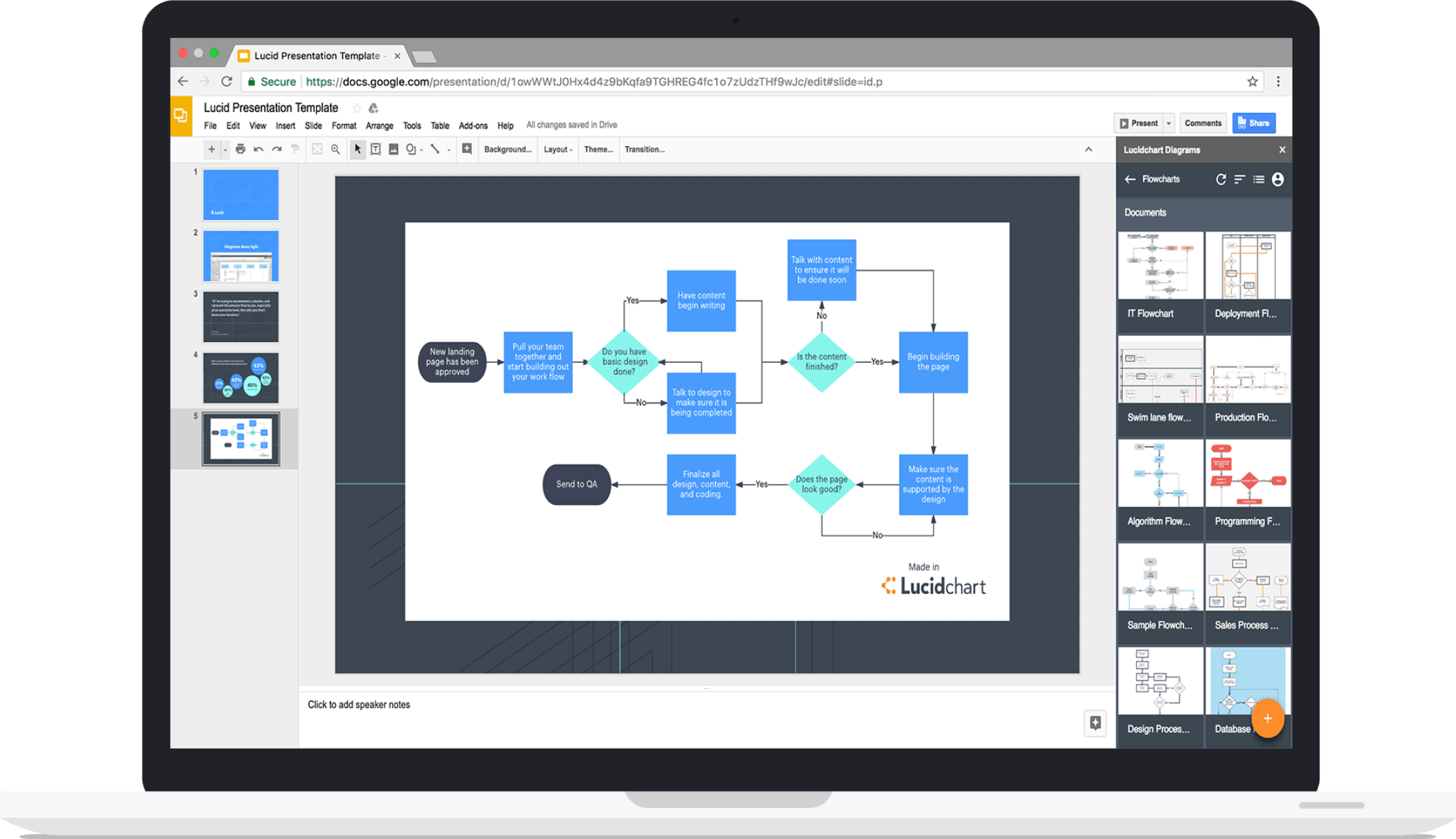The height and width of the screenshot is (839, 1456).
Task: Select the Swim lane flow... document
Action: click(1160, 385)
